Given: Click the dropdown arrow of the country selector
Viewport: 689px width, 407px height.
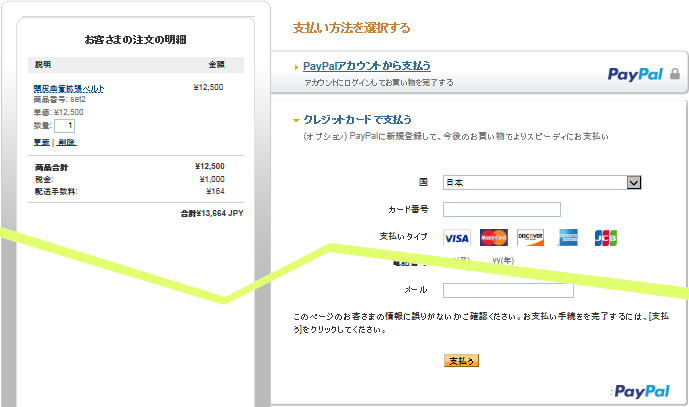Looking at the screenshot, I should click(x=634, y=182).
